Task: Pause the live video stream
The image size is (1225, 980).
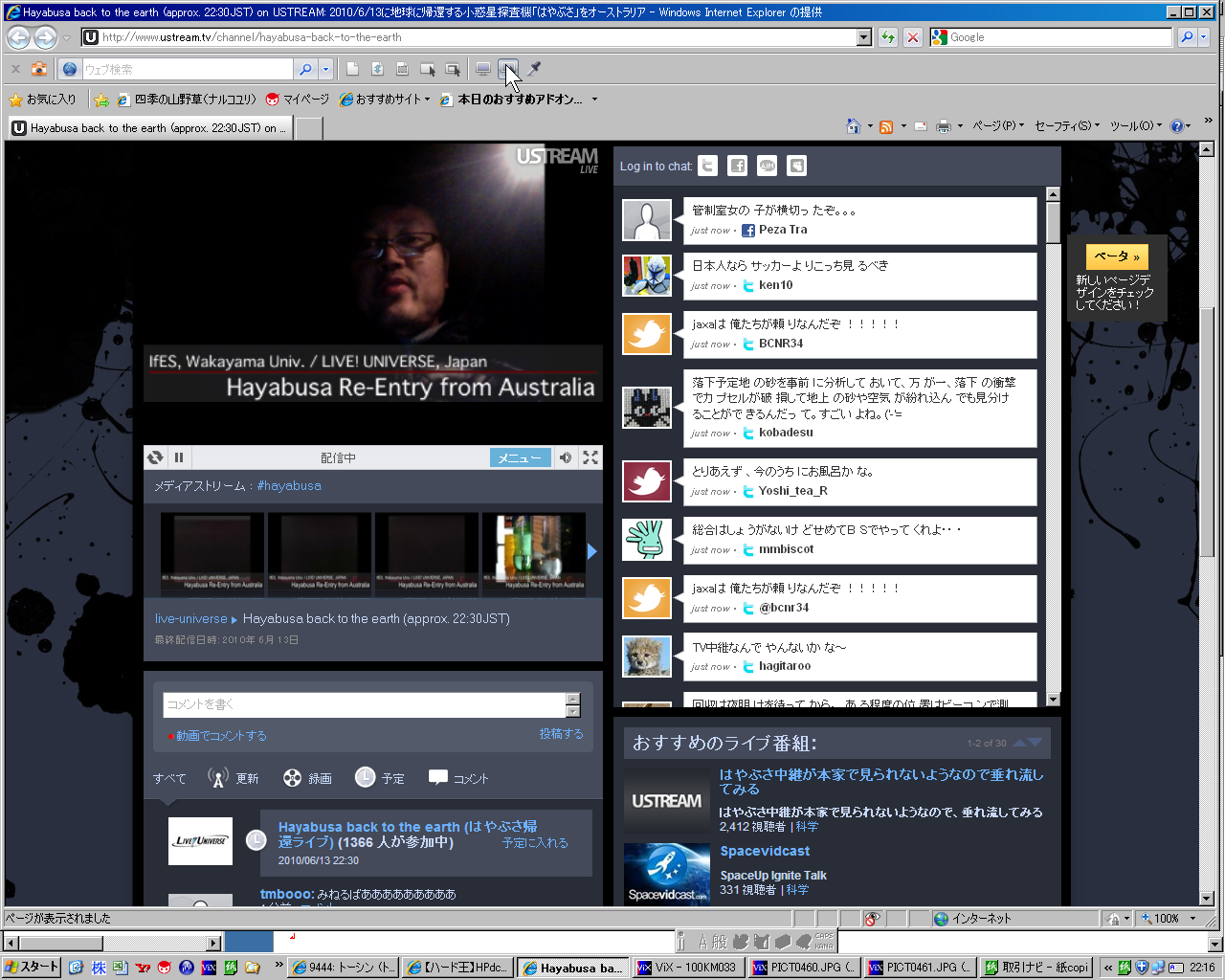Action: [179, 457]
